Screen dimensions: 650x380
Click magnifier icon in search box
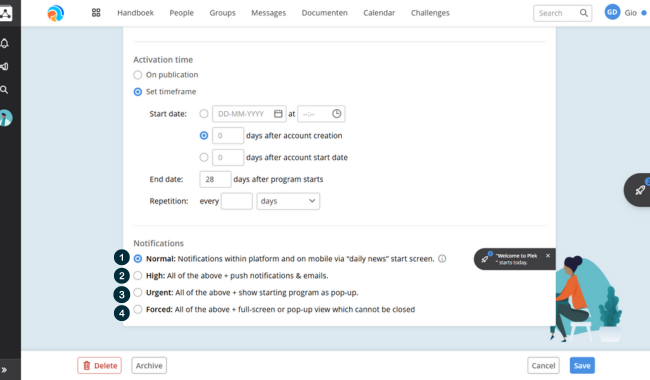click(584, 13)
